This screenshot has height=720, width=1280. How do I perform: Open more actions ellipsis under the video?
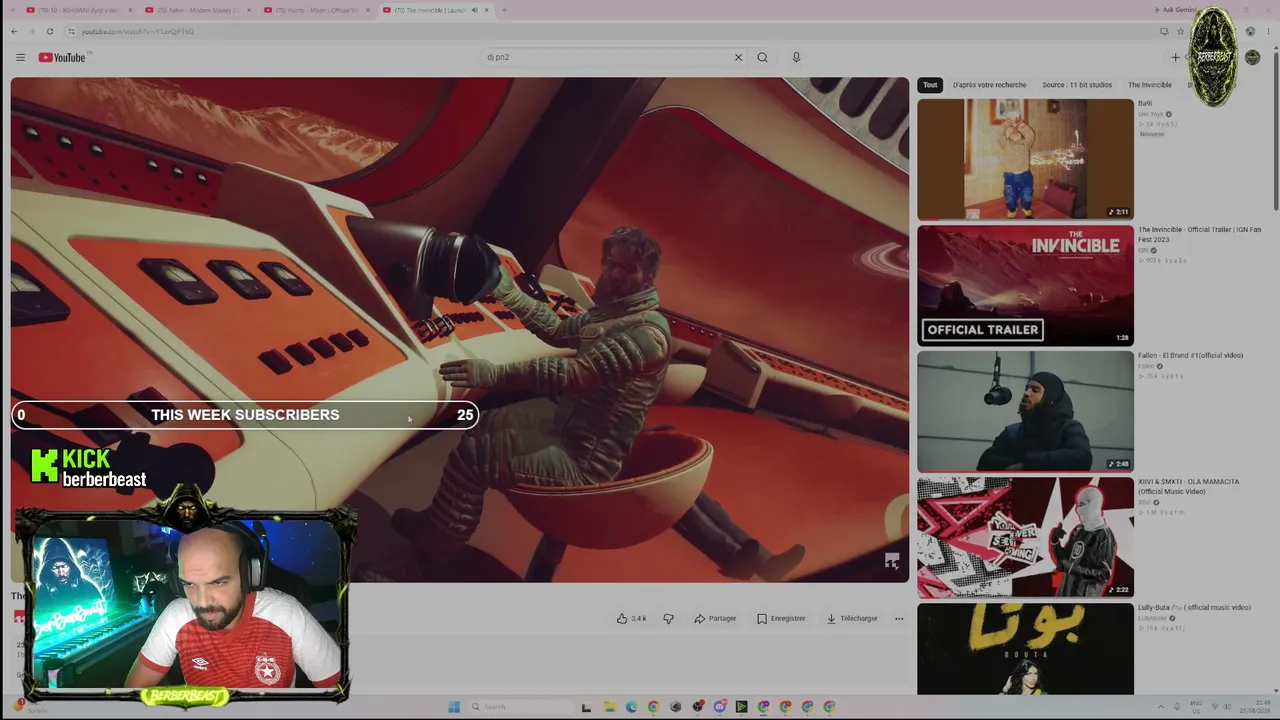coord(899,618)
